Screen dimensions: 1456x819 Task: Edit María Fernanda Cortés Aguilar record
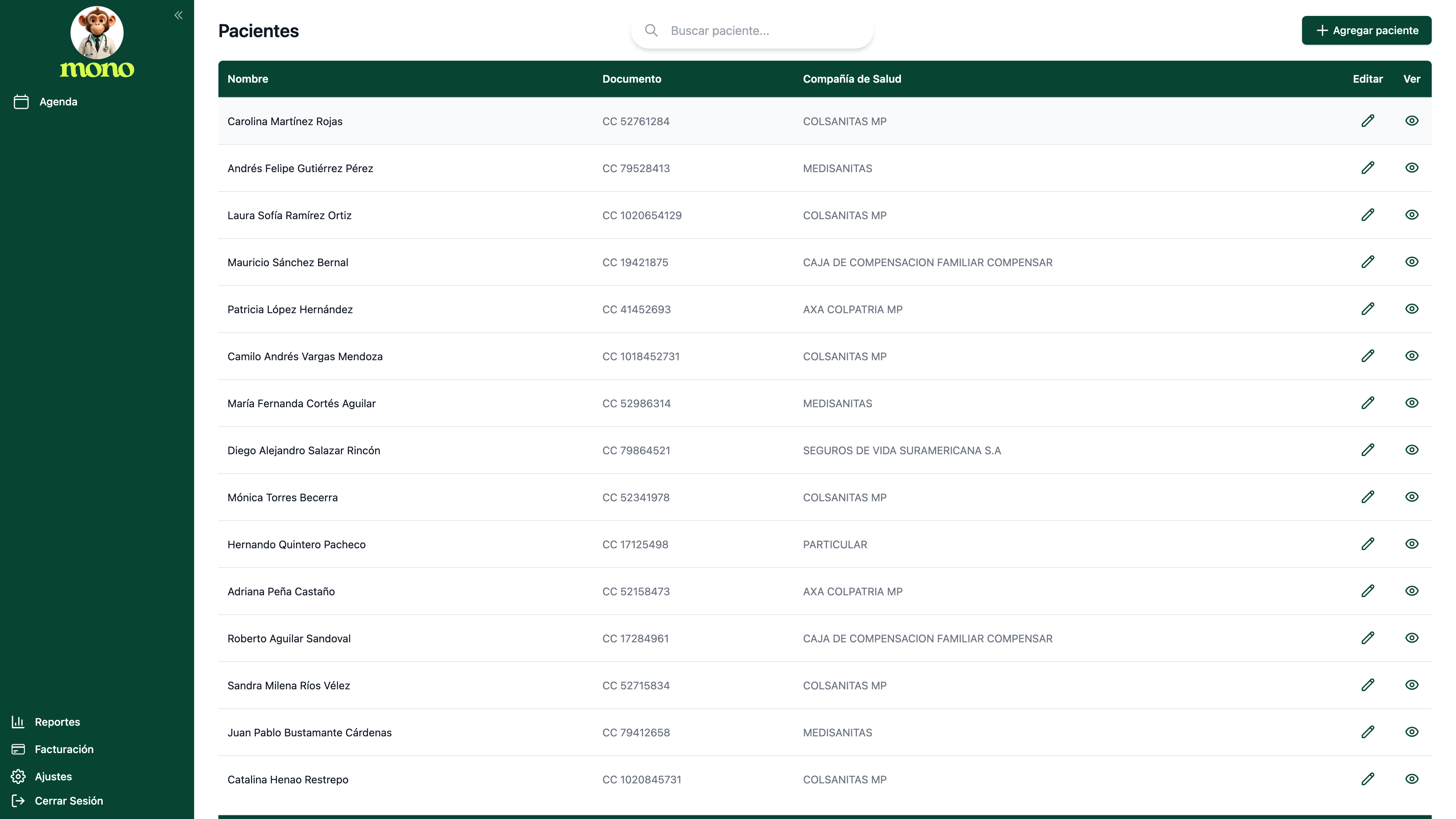pos(1367,403)
